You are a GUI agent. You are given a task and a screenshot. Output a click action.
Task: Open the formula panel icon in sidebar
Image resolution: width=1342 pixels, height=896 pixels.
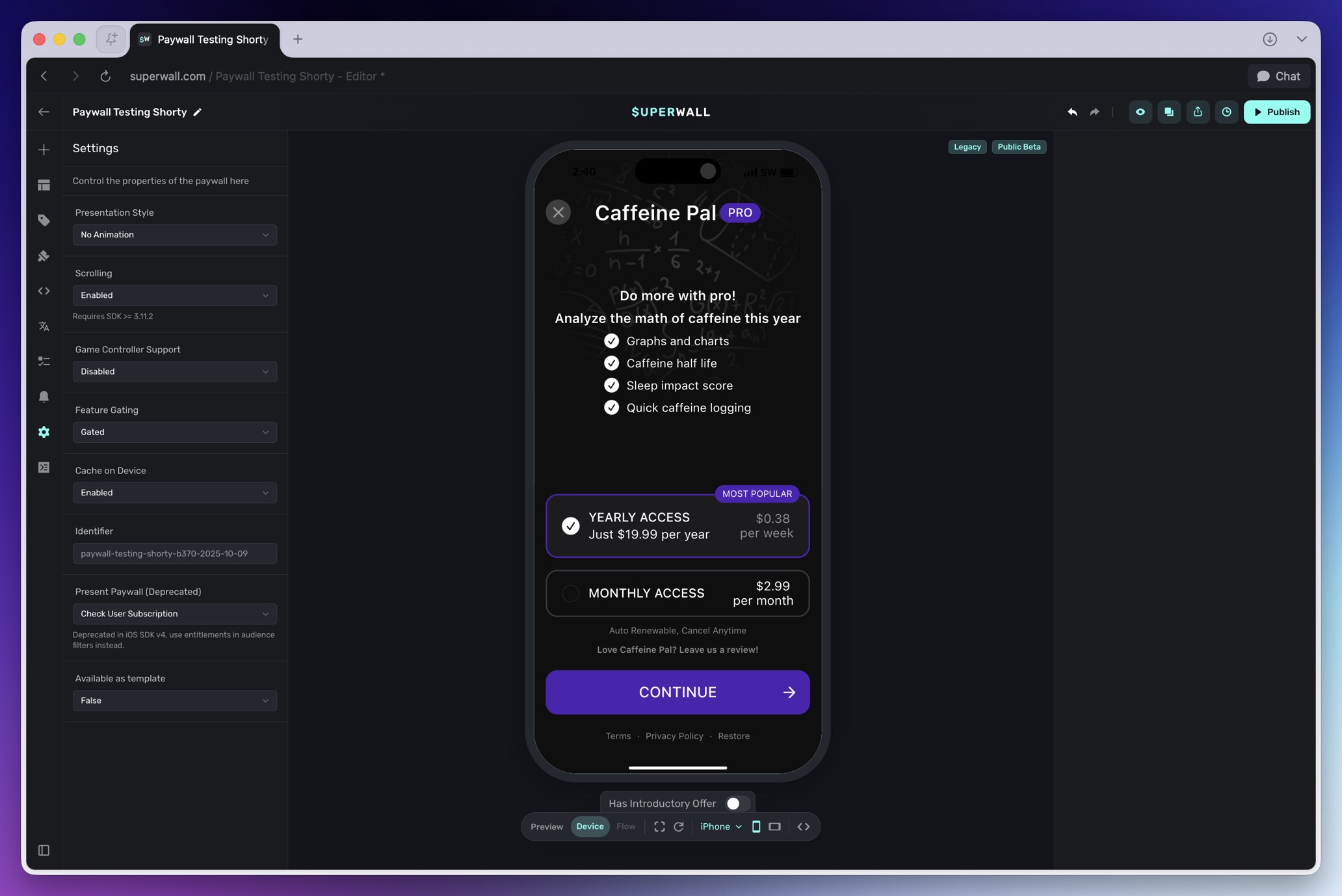44,468
